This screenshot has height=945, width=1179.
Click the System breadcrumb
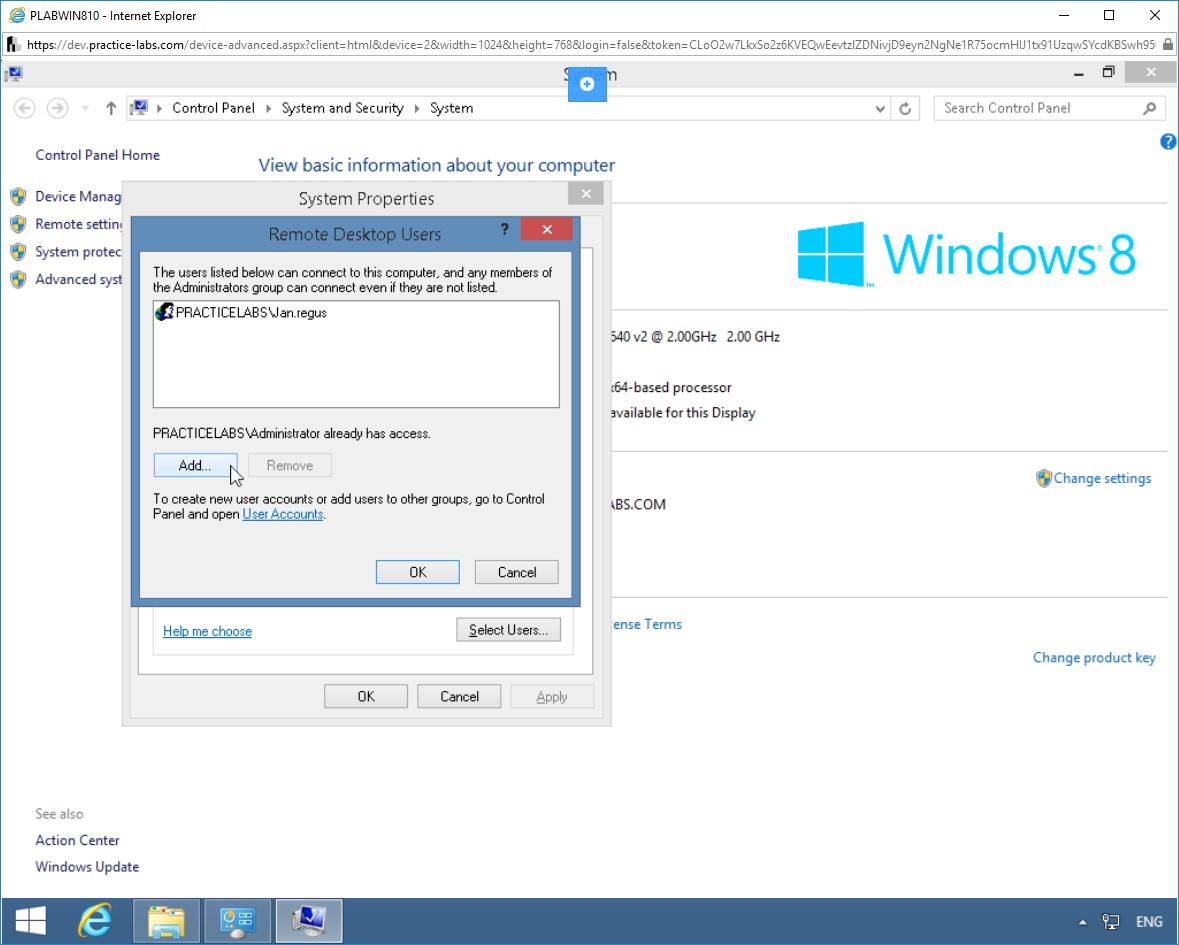pos(451,108)
